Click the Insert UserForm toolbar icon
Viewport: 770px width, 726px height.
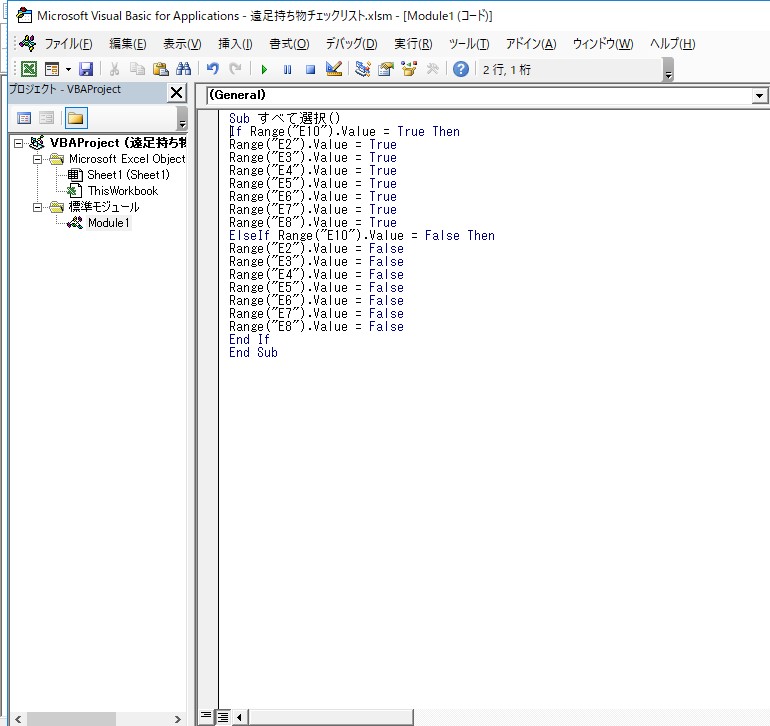coord(52,69)
